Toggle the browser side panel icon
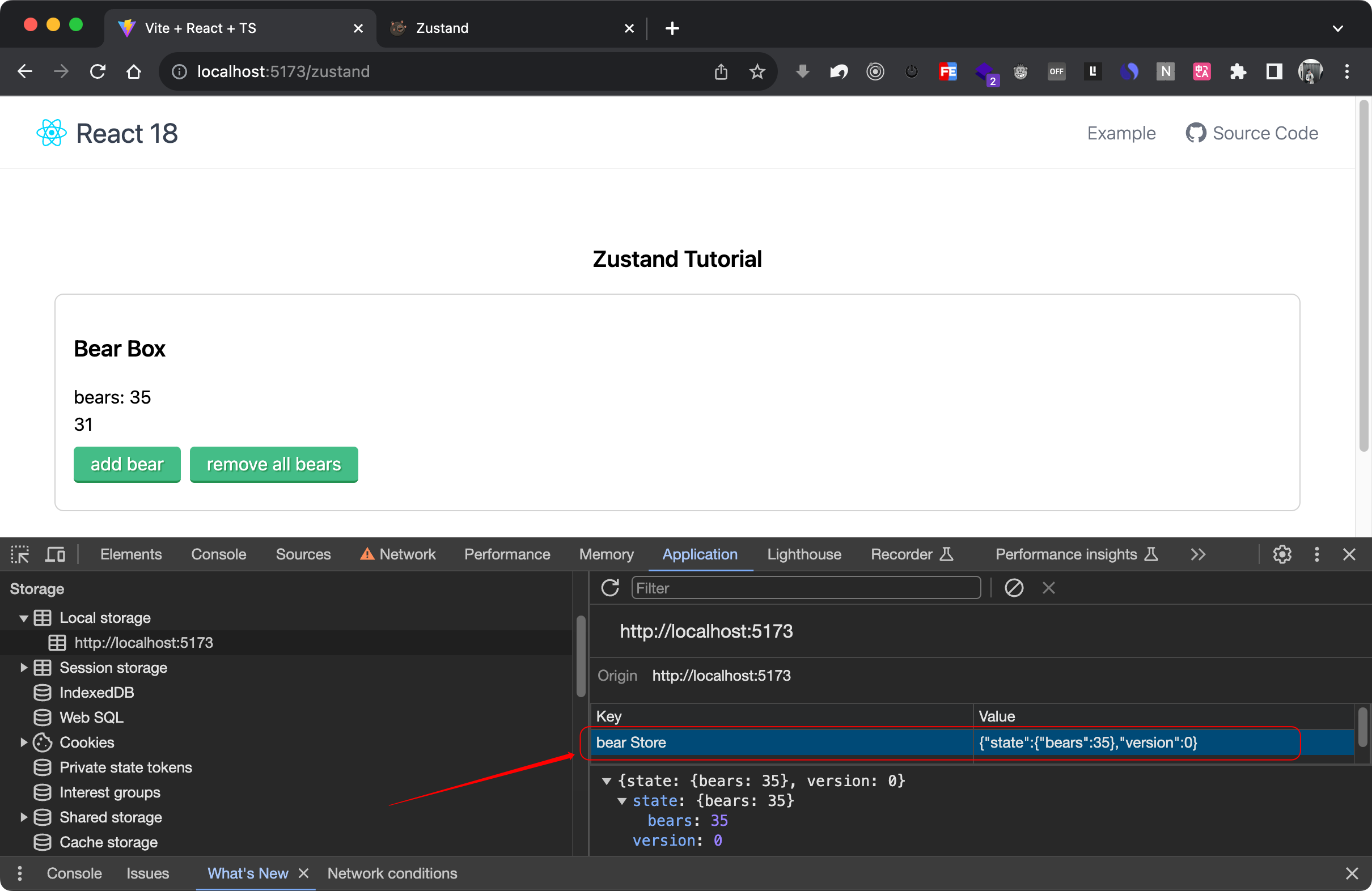1372x891 pixels. [x=1274, y=71]
